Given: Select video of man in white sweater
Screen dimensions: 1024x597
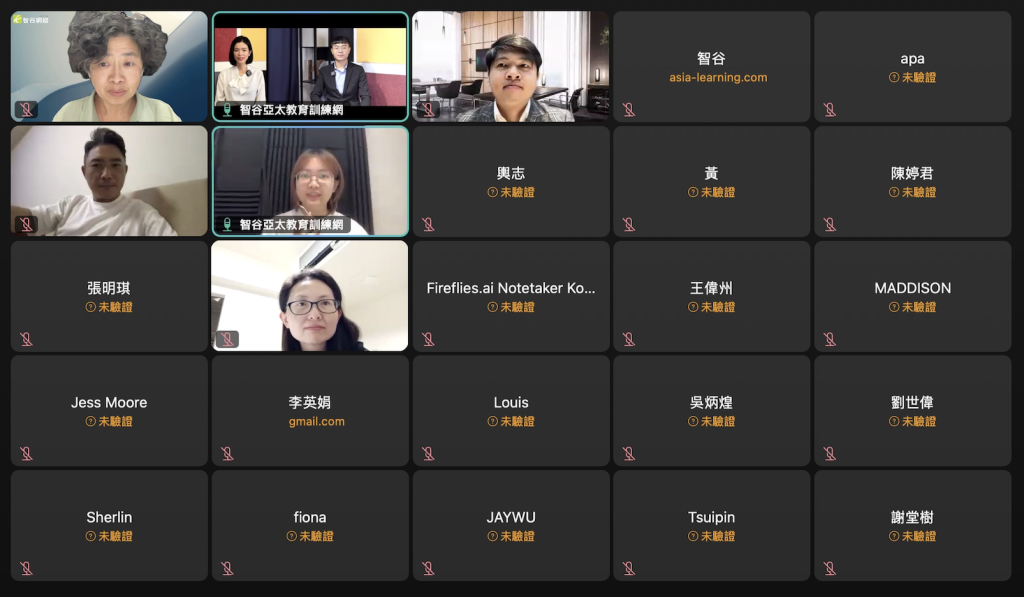Looking at the screenshot, I should [109, 181].
